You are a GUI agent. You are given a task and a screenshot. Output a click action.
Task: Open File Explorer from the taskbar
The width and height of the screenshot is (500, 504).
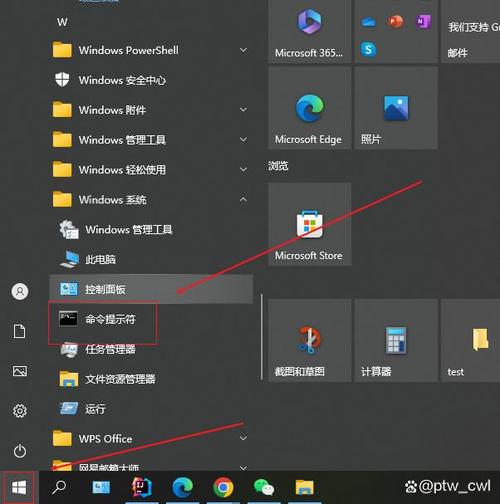[304, 488]
